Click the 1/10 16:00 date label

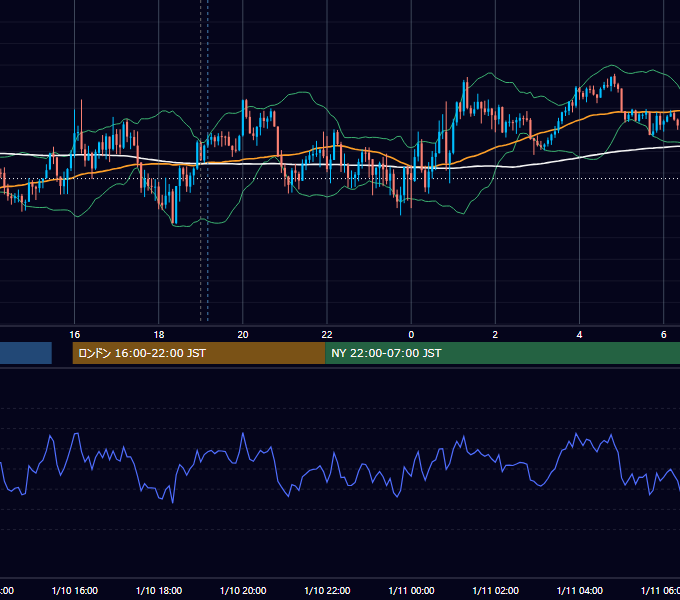tap(75, 590)
